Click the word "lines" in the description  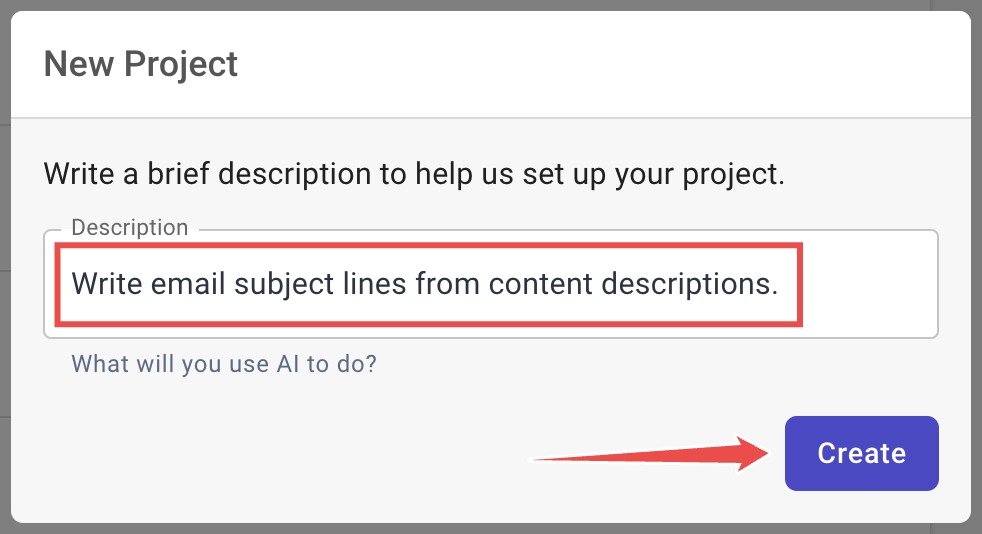(371, 284)
